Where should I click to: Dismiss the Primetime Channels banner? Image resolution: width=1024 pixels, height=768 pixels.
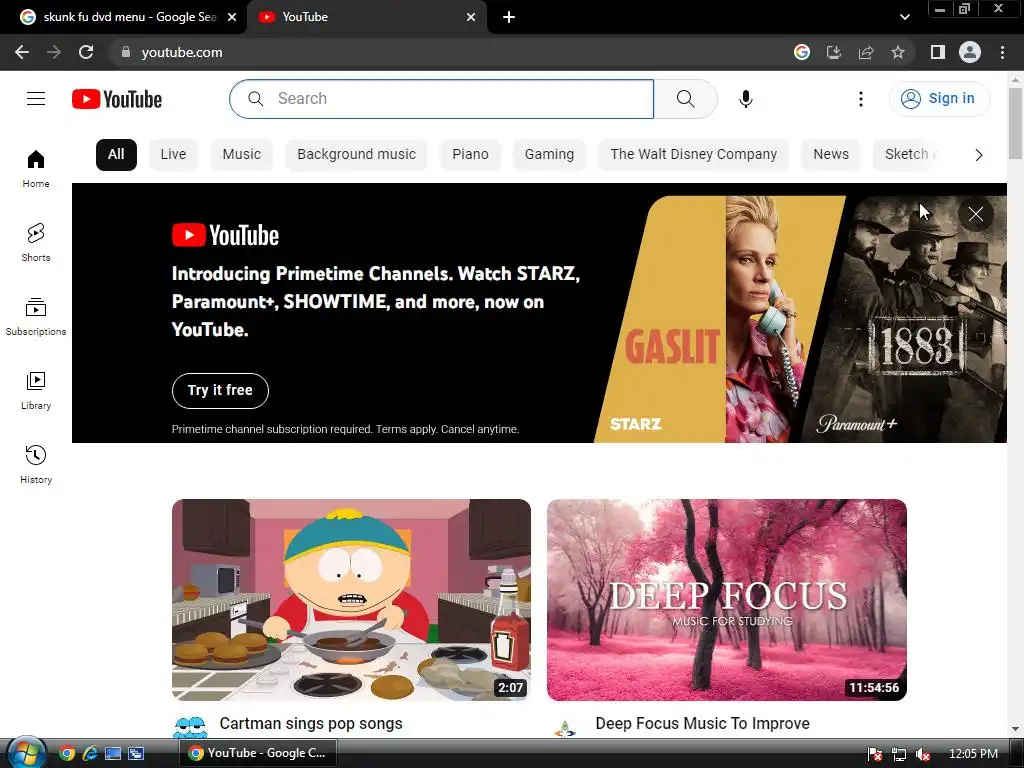point(976,214)
